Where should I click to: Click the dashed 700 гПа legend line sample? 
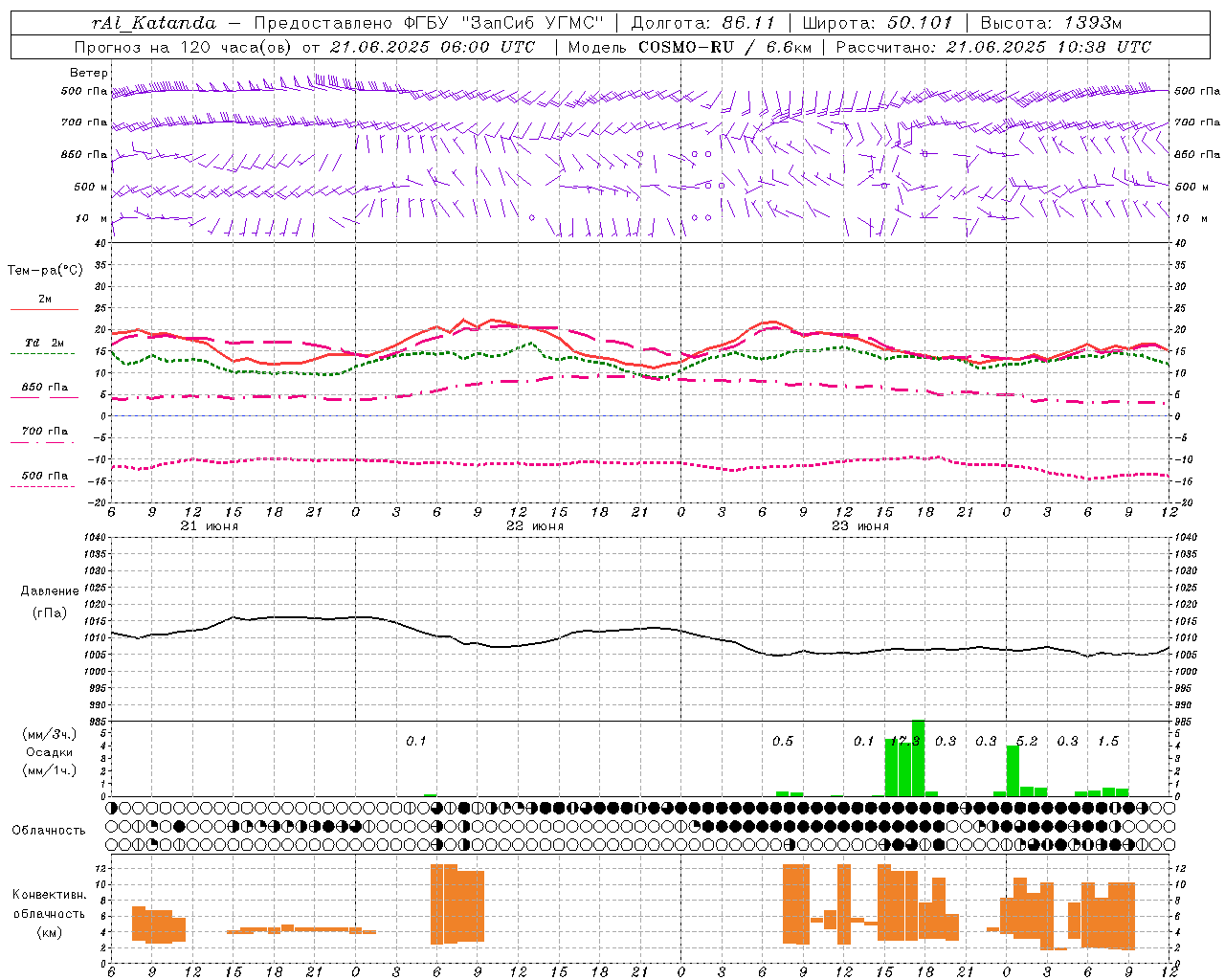coord(44,442)
